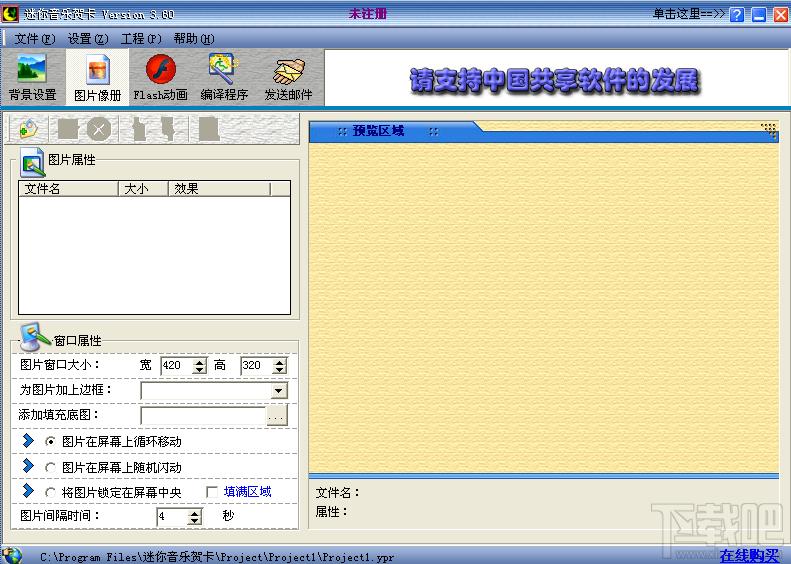Click the 效果 column header
The width and height of the screenshot is (791, 564).
(219, 189)
